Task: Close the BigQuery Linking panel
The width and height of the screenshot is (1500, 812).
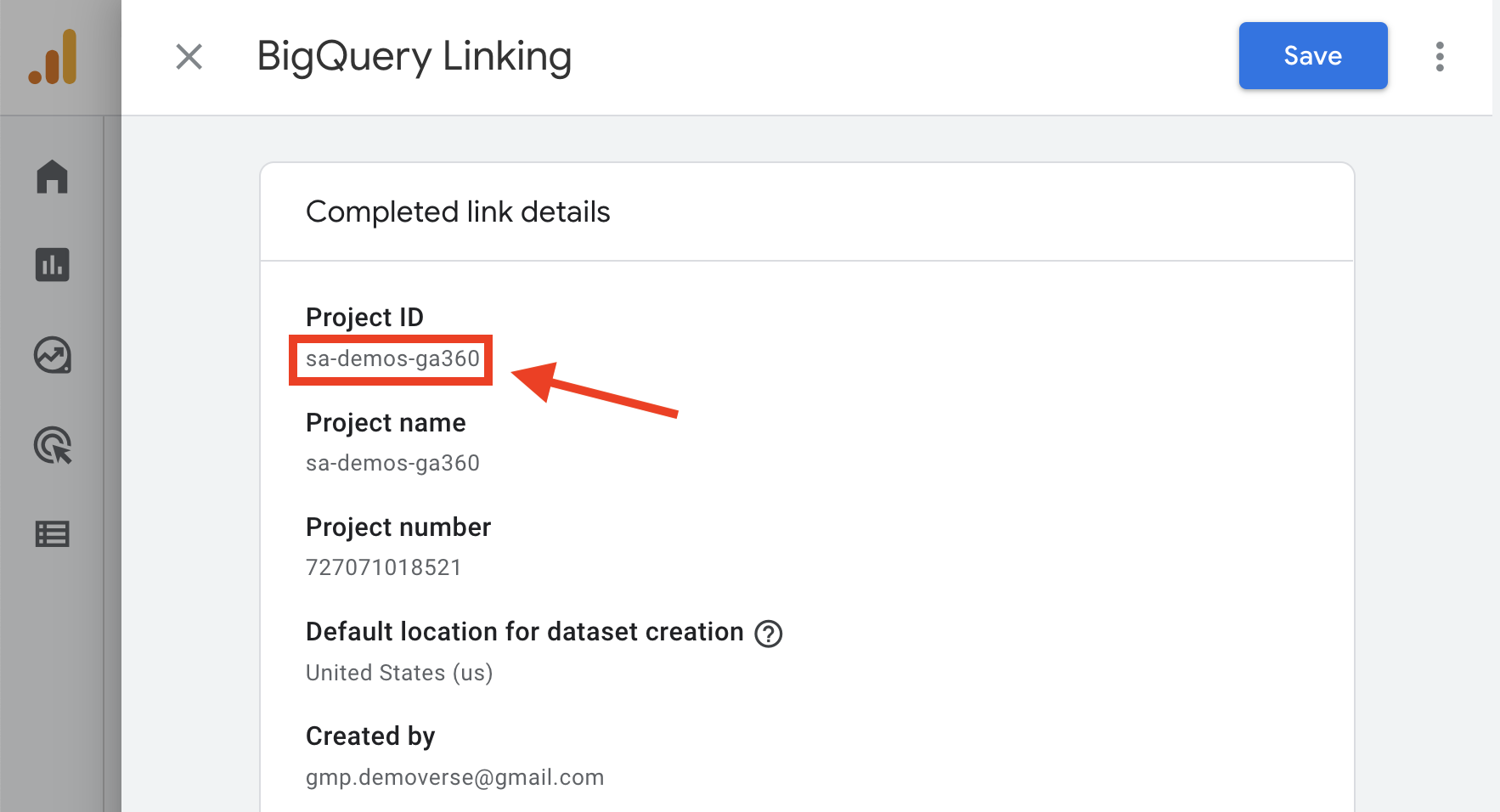Action: [189, 57]
